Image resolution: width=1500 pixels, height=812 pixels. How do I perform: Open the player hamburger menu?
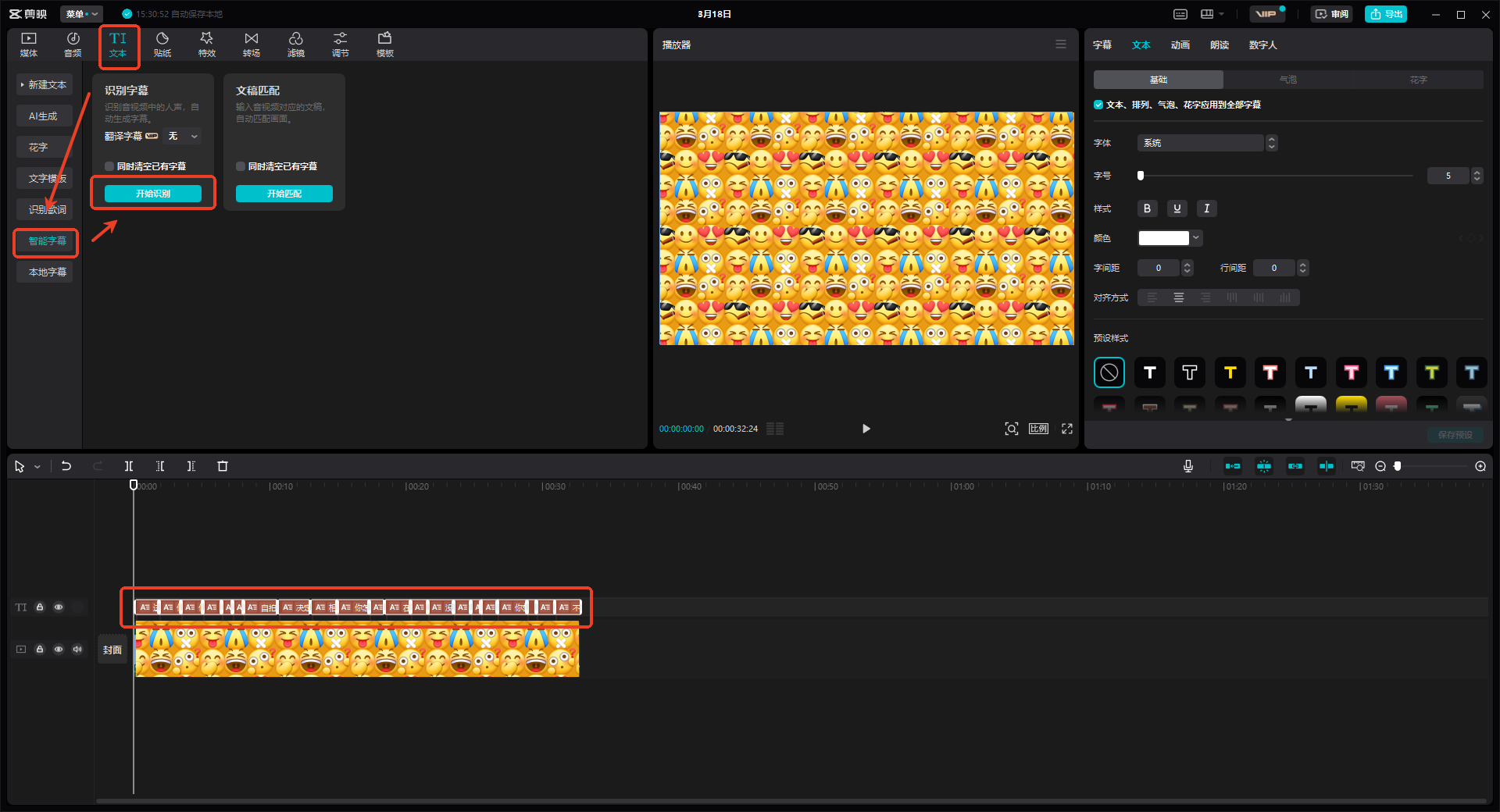pyautogui.click(x=1061, y=45)
